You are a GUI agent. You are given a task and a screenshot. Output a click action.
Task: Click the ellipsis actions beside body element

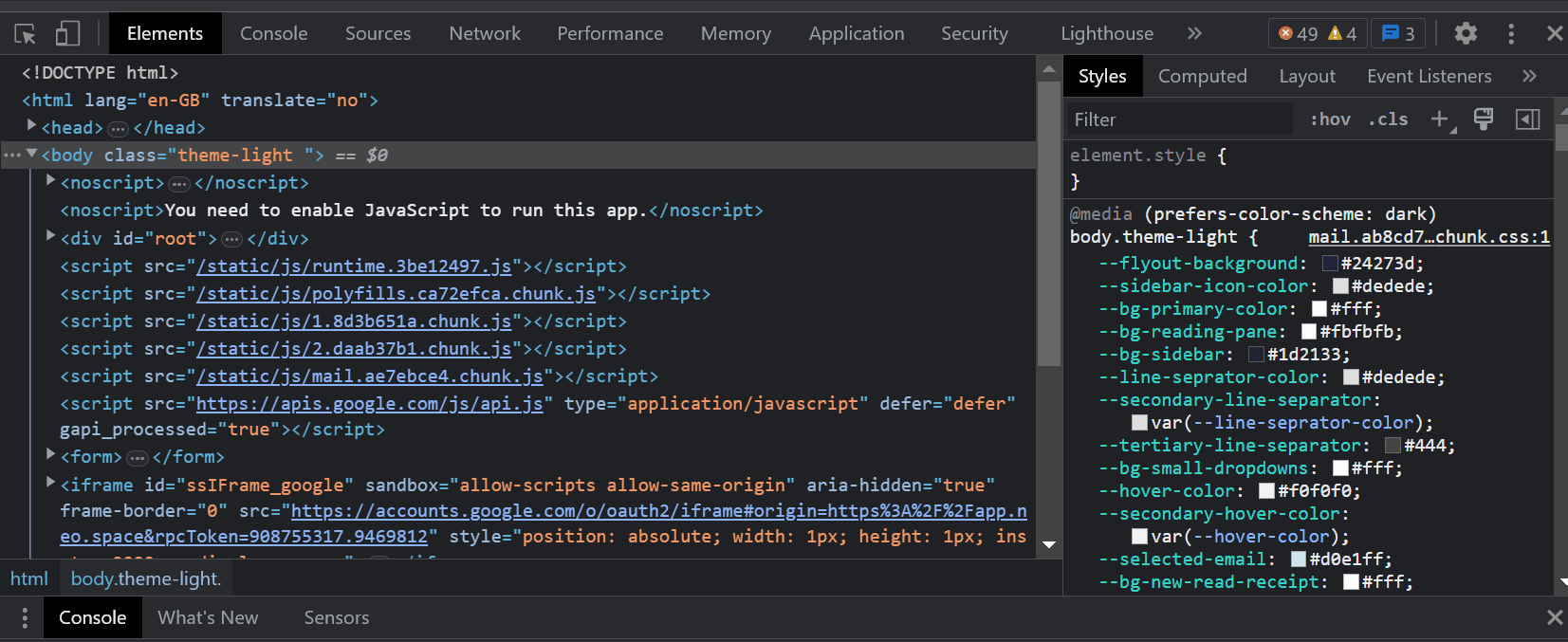pos(12,155)
